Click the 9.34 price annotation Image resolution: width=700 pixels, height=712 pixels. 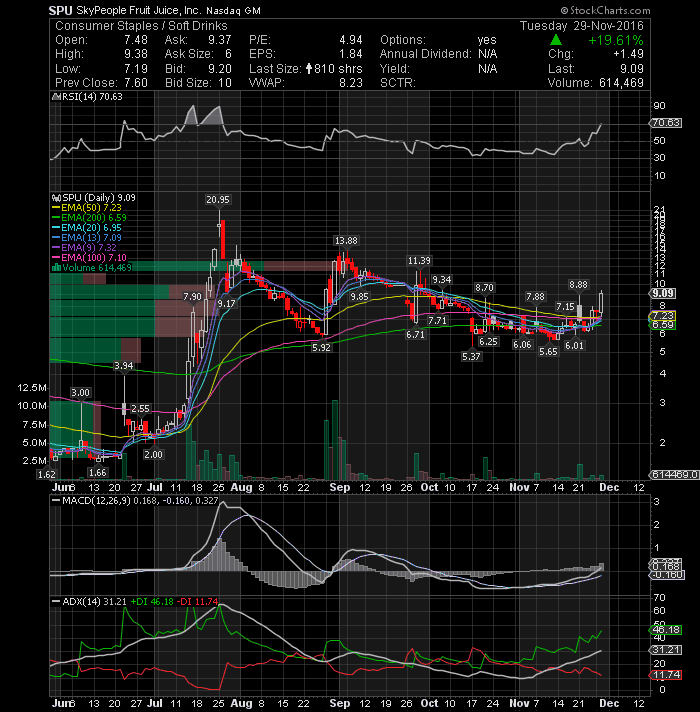pos(442,280)
